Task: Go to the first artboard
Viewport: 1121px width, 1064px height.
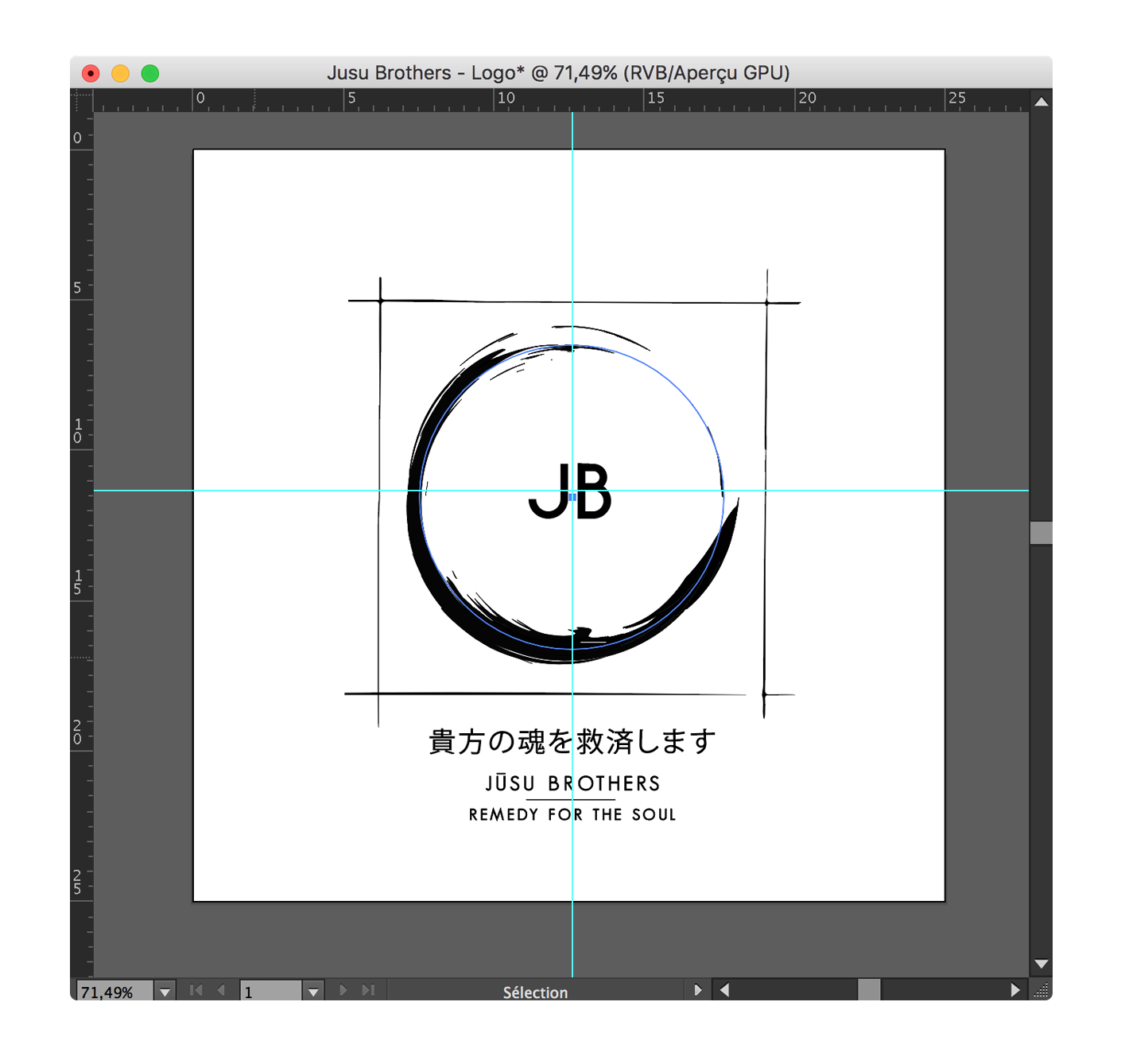Action: [196, 990]
